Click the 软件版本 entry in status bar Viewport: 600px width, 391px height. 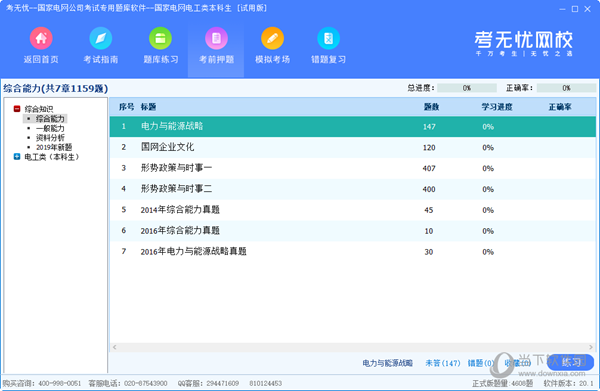568,383
